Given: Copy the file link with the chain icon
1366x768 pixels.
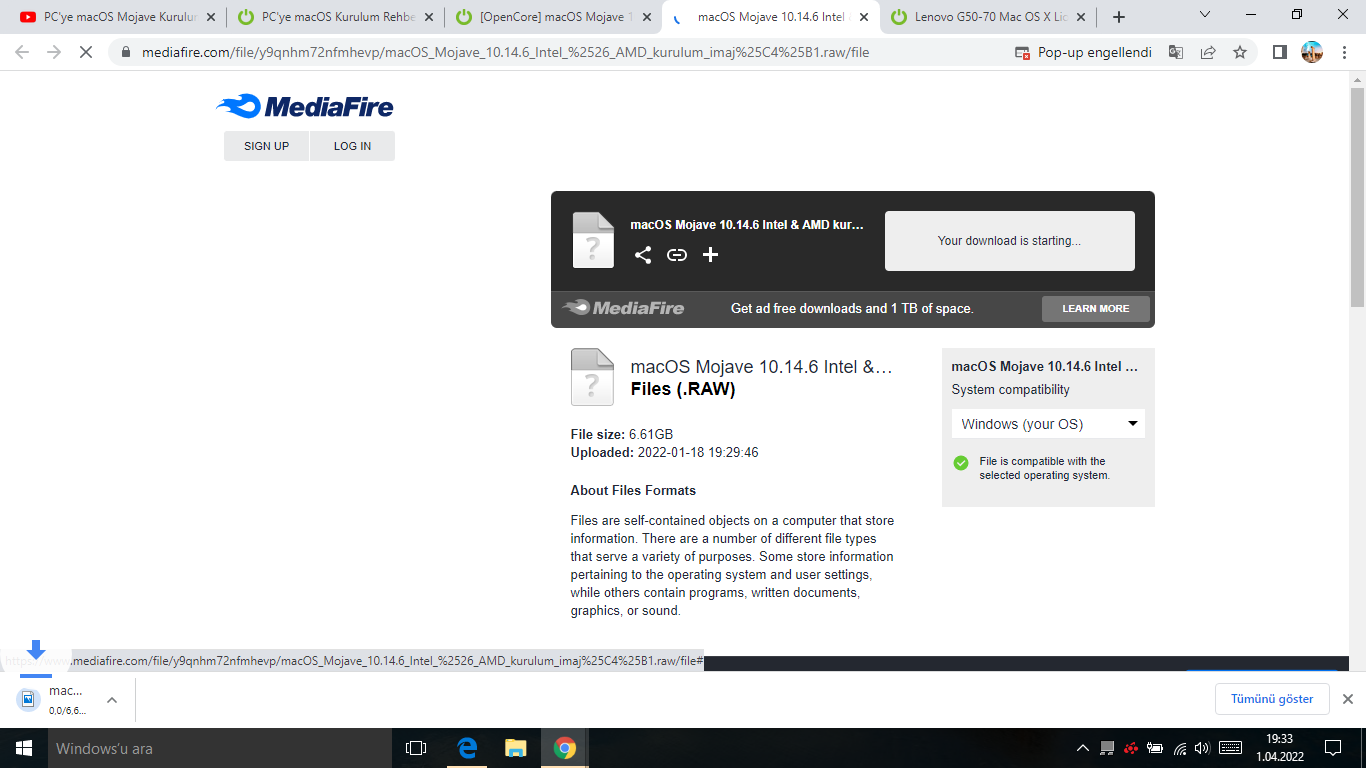Looking at the screenshot, I should click(x=677, y=255).
